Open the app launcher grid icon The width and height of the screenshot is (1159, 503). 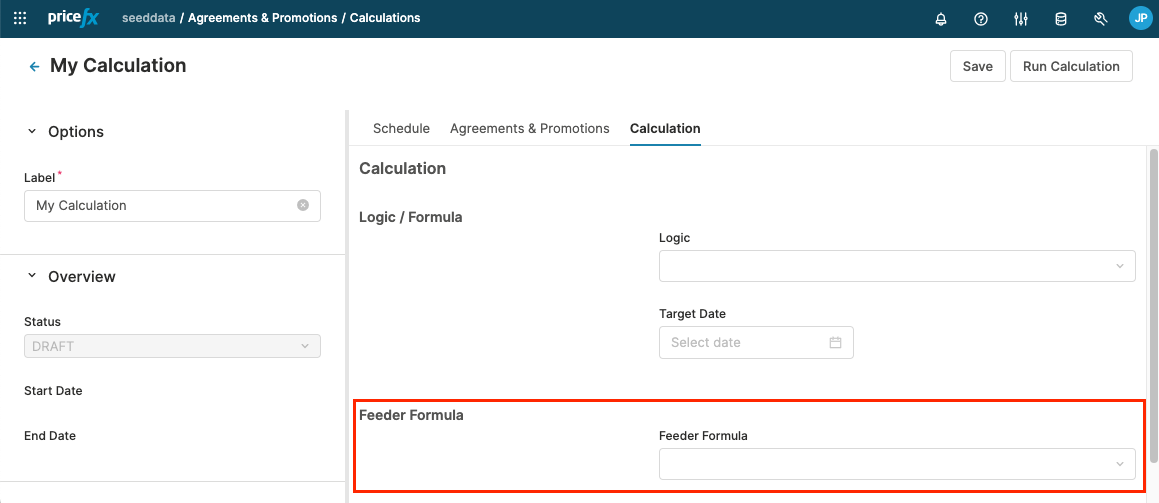tap(20, 18)
